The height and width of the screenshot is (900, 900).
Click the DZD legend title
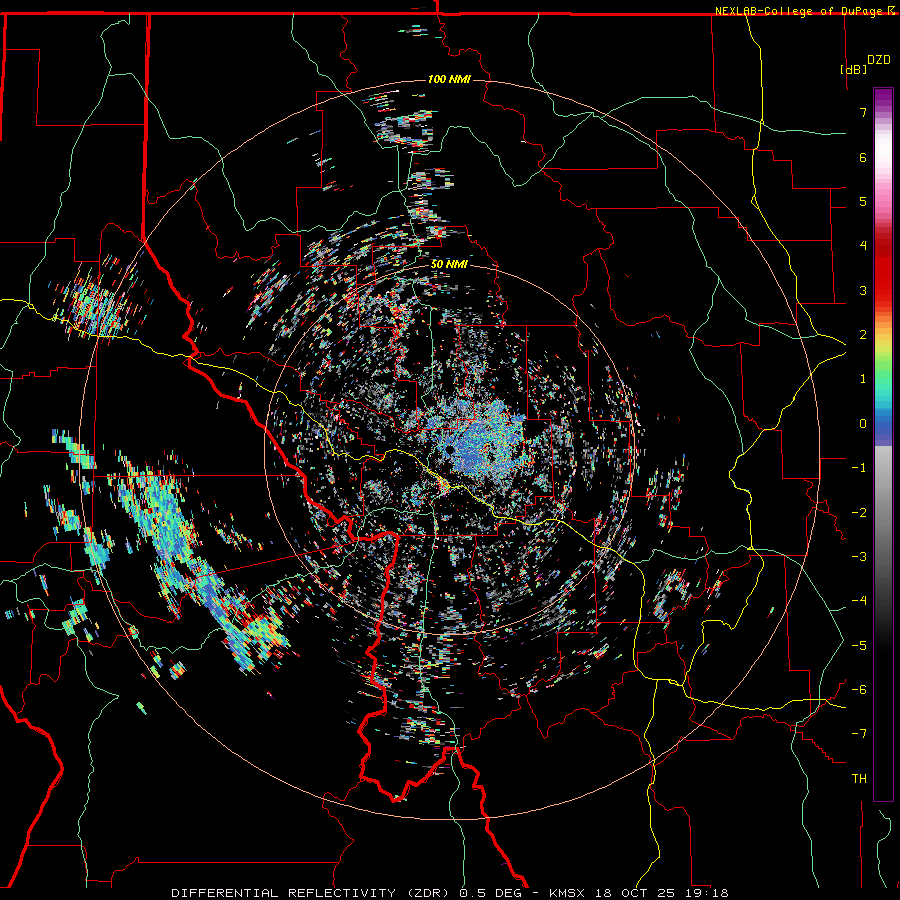879,60
